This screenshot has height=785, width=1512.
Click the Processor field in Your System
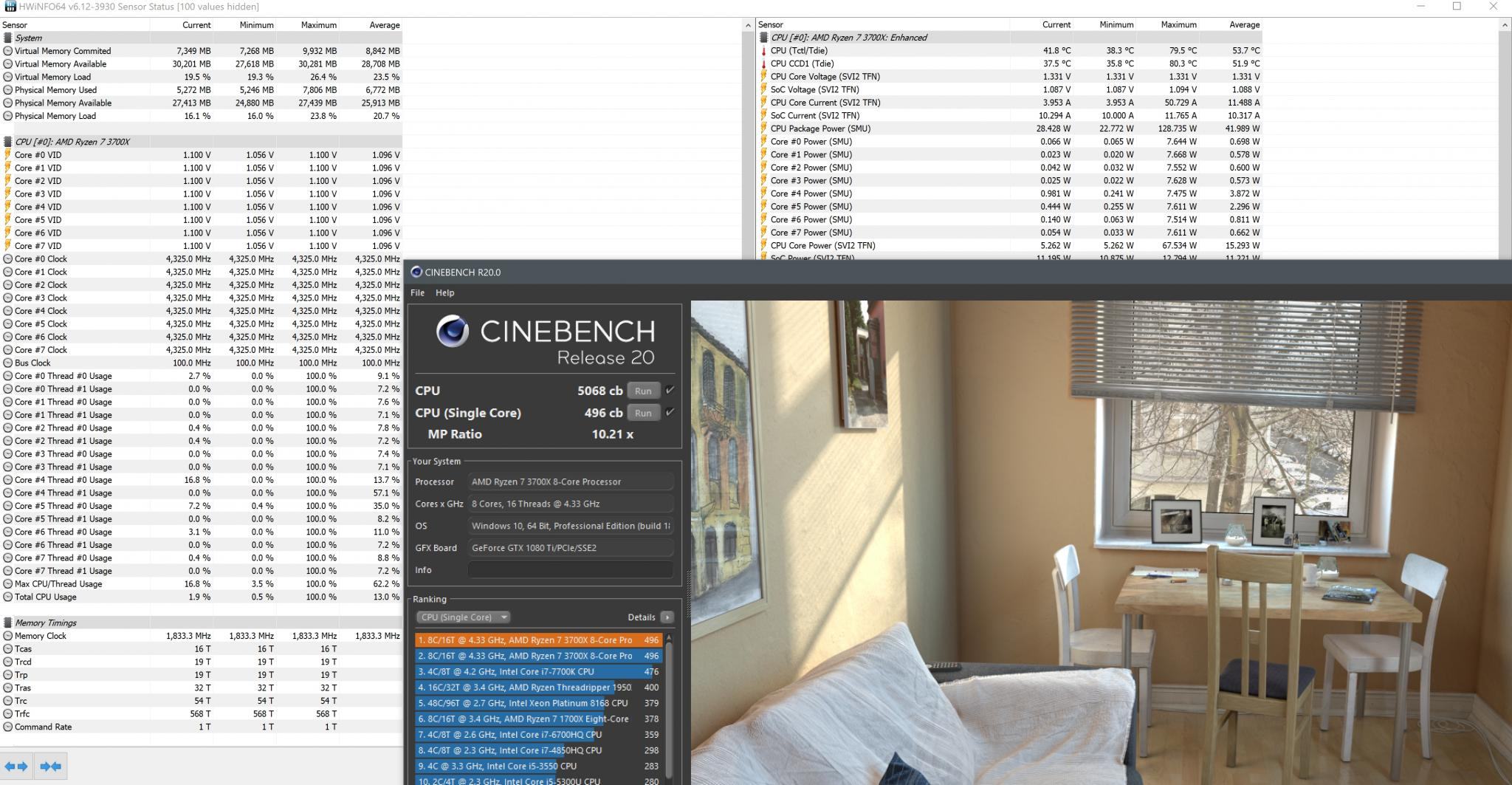point(571,481)
